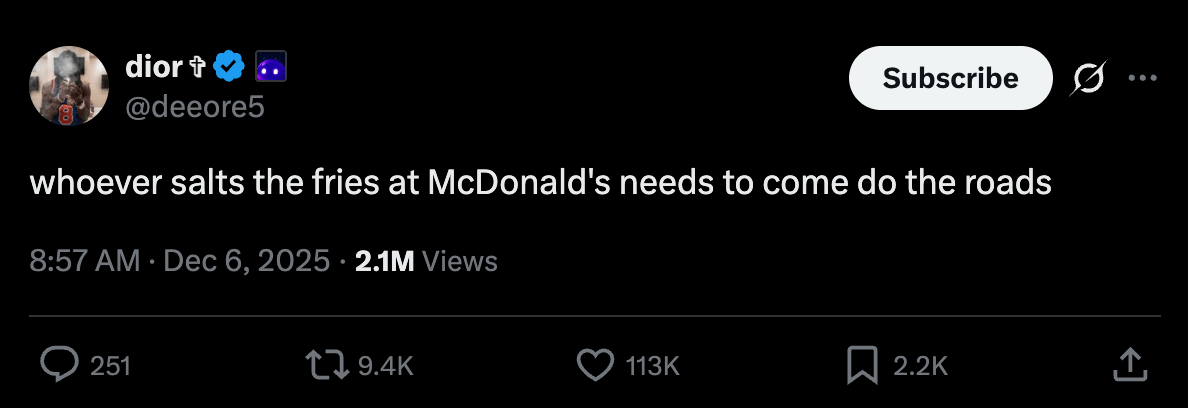Viewport: 1188px width, 408px height.
Task: Open the @deeore5 handle link
Action: point(195,106)
